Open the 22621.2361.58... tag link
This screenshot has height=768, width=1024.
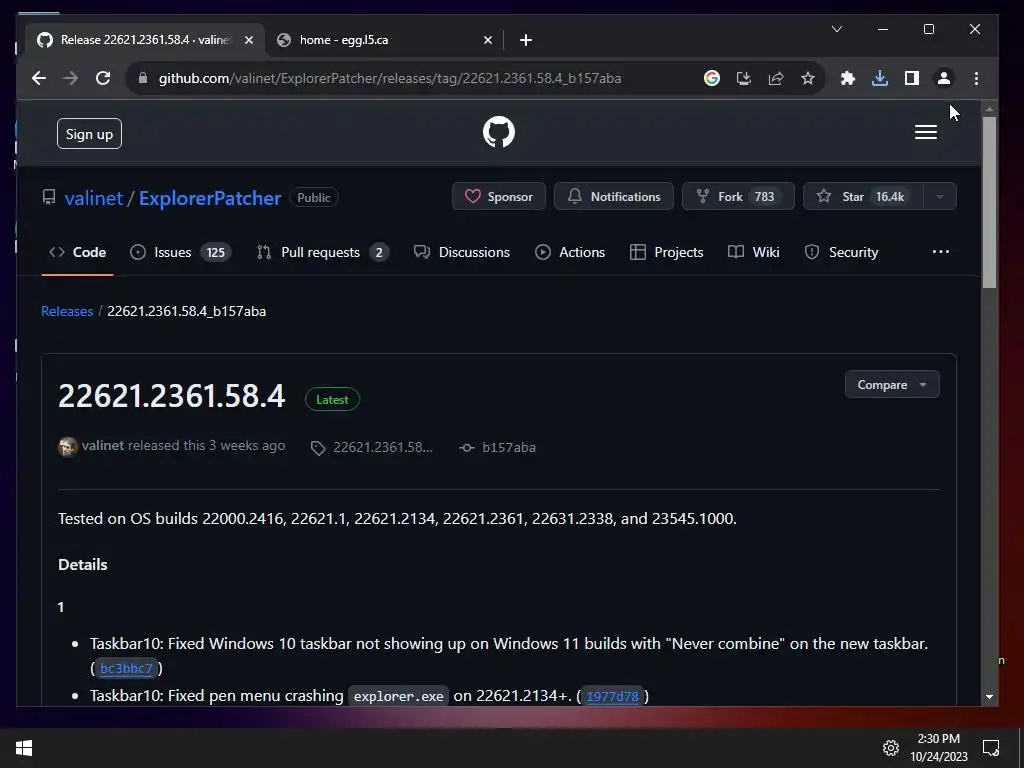tap(372, 447)
